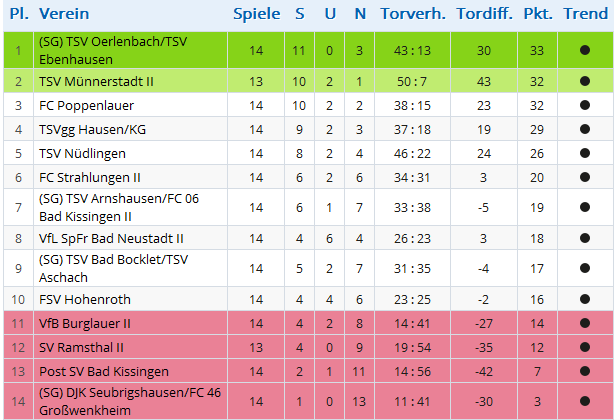Click the trend dot for FC Poppenlauer
614x420 pixels.
pyautogui.click(x=584, y=105)
